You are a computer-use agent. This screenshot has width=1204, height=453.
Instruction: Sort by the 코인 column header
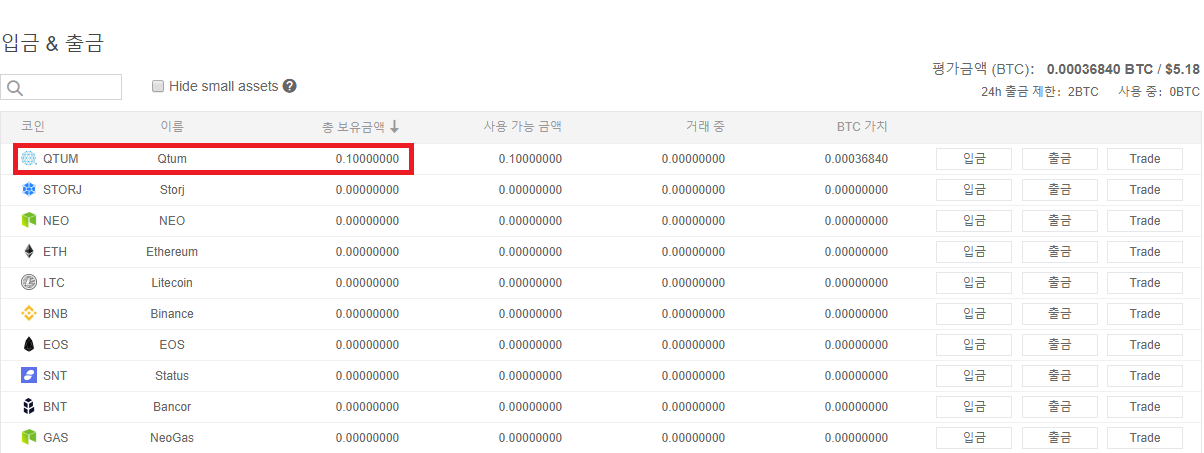click(x=33, y=127)
